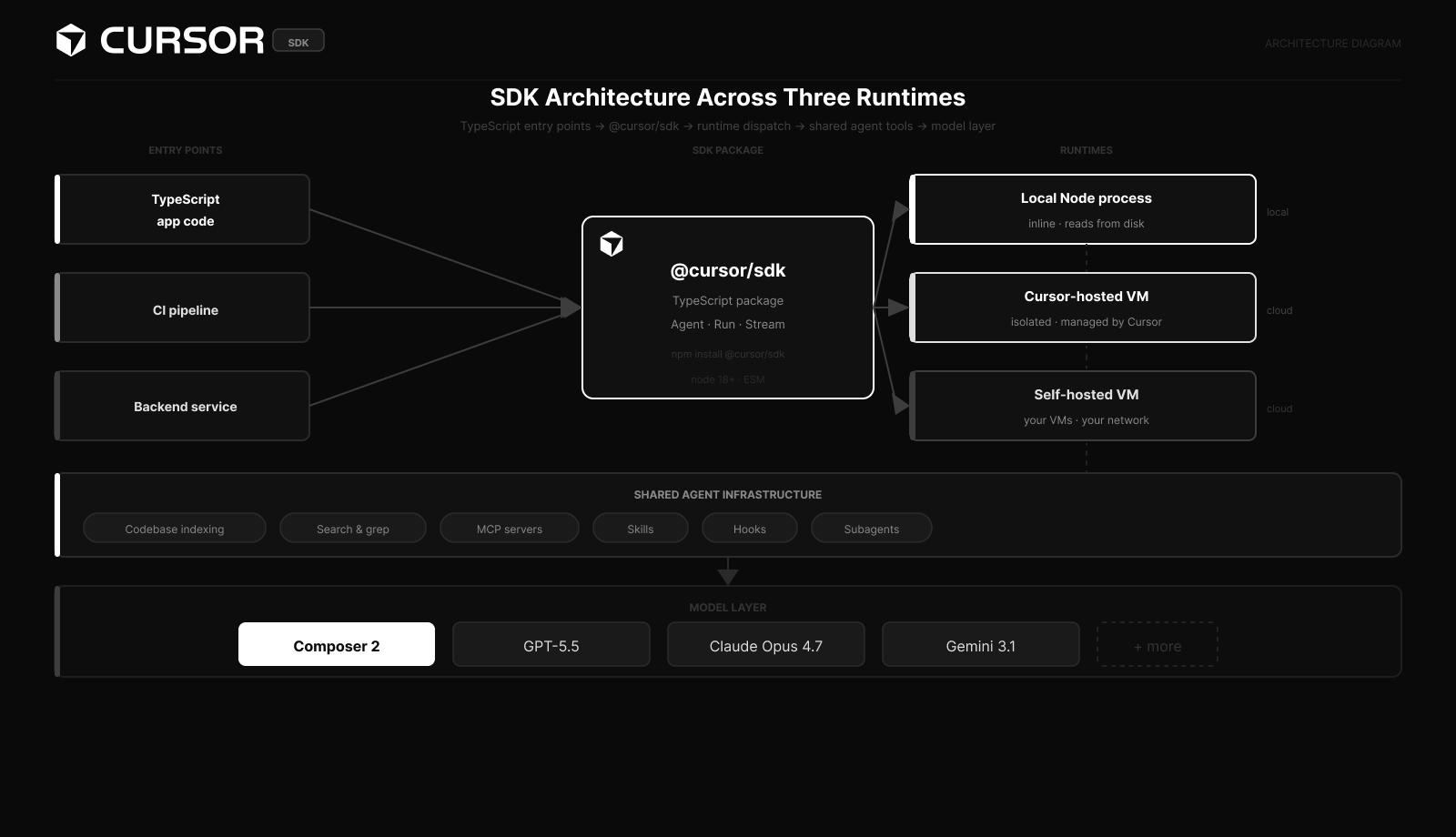Click the dashed '+ more' models box
This screenshot has width=1456, height=837.
(x=1158, y=644)
